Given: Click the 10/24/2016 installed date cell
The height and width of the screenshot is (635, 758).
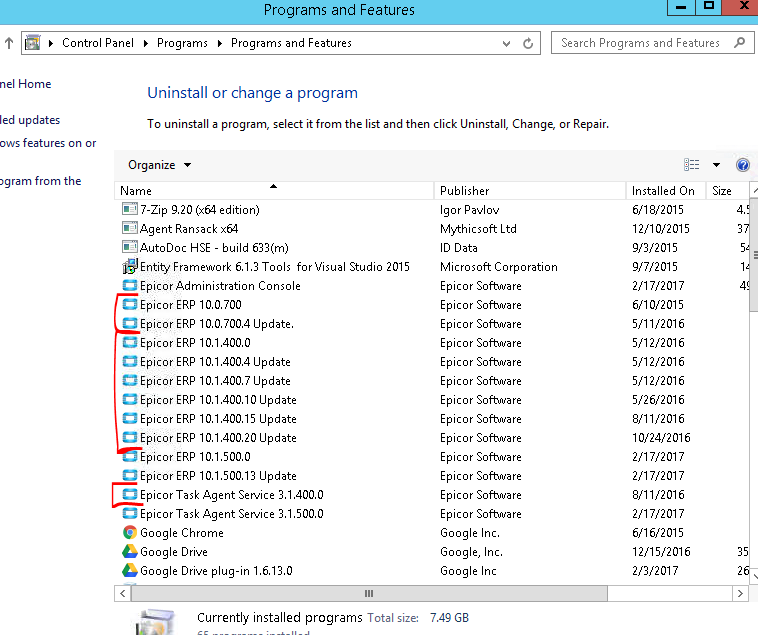Looking at the screenshot, I should 661,438.
